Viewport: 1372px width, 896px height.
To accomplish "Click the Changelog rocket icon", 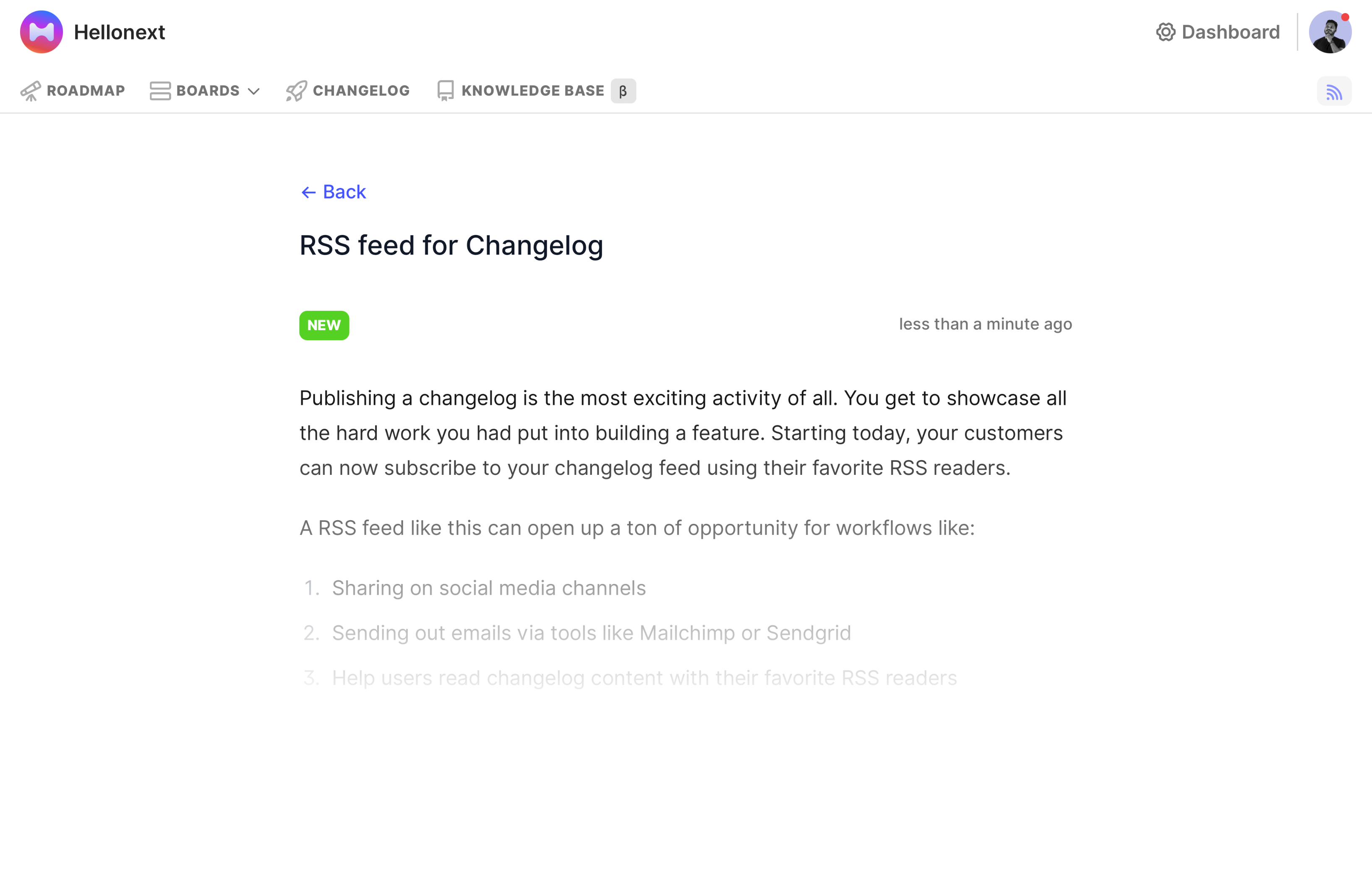I will (296, 91).
